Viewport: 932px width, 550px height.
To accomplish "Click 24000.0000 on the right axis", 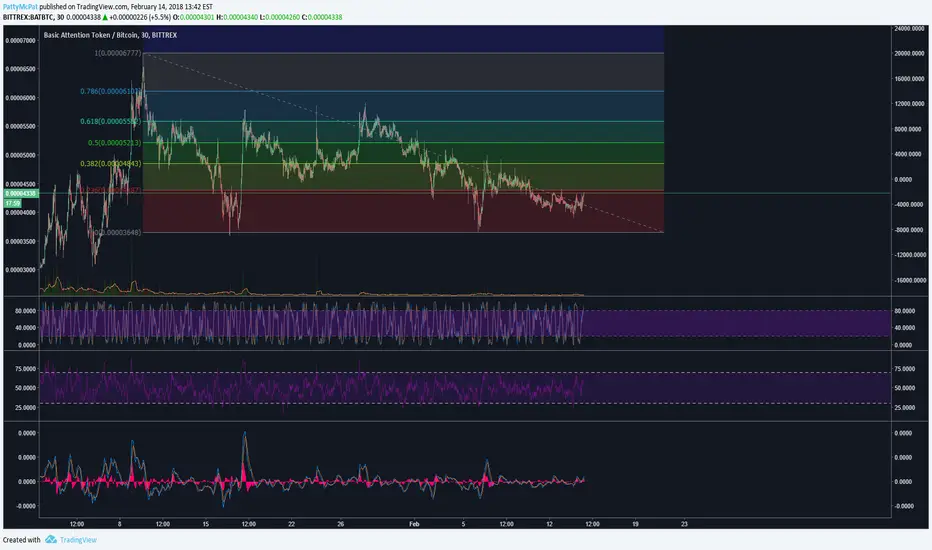I will pos(909,29).
